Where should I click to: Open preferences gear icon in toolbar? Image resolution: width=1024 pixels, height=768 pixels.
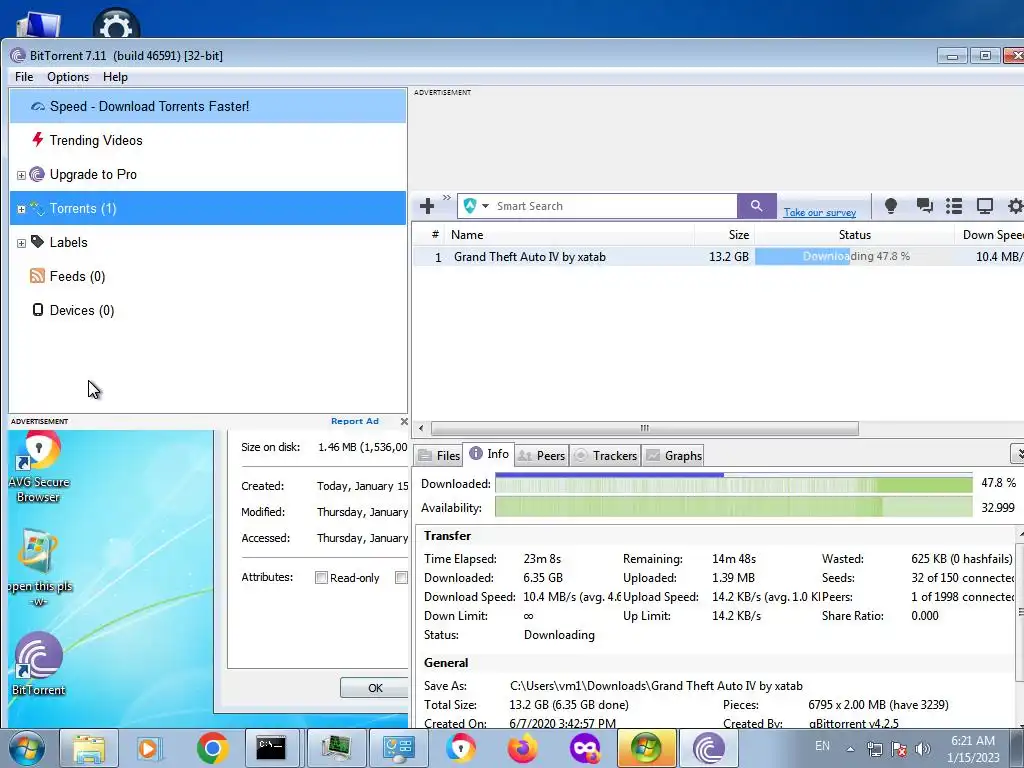click(x=1015, y=206)
